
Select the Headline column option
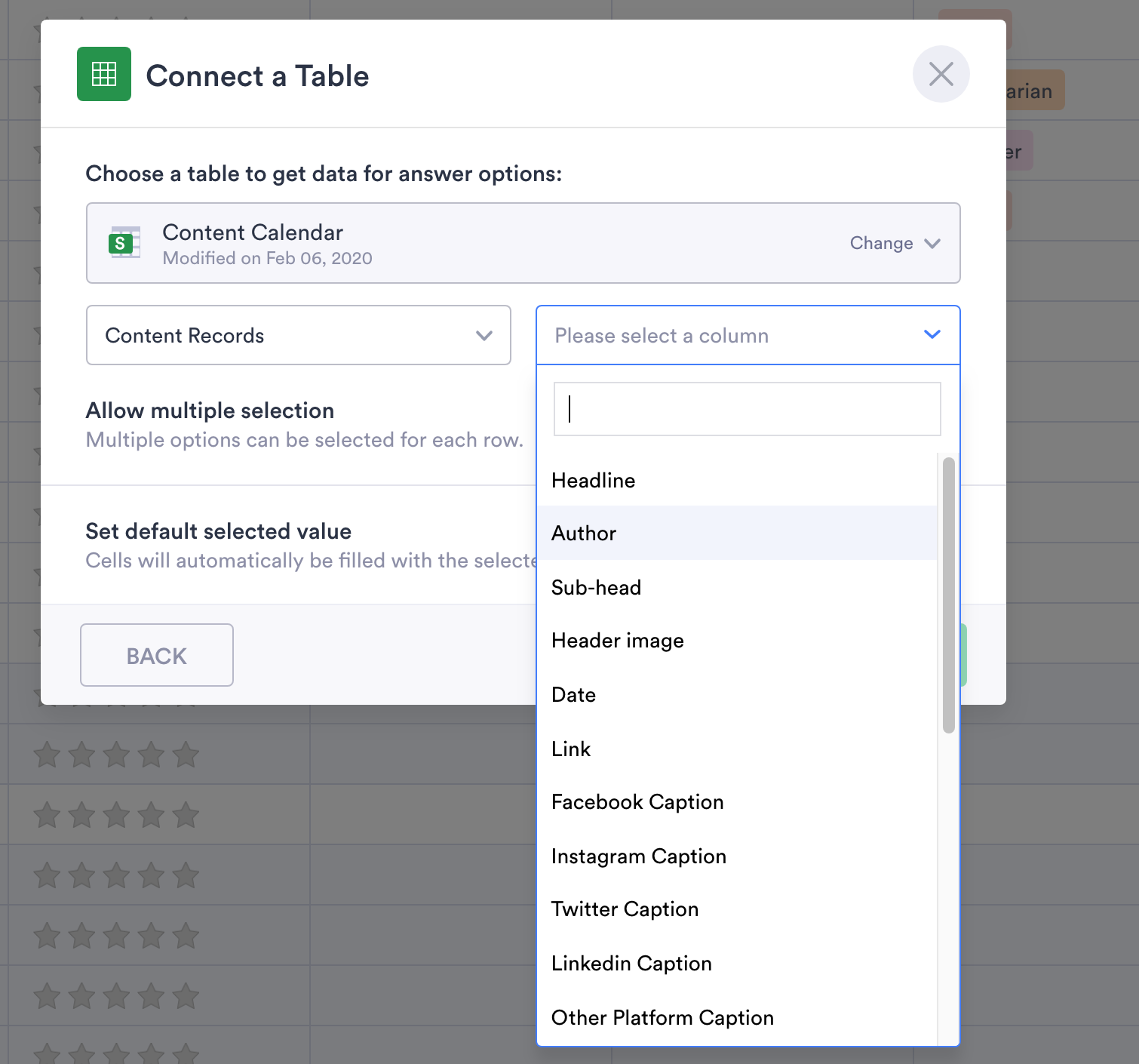[x=594, y=481]
